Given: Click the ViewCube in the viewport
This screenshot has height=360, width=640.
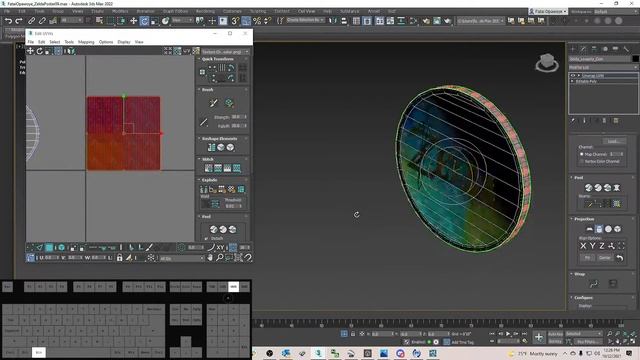Looking at the screenshot, I should pyautogui.click(x=547, y=63).
